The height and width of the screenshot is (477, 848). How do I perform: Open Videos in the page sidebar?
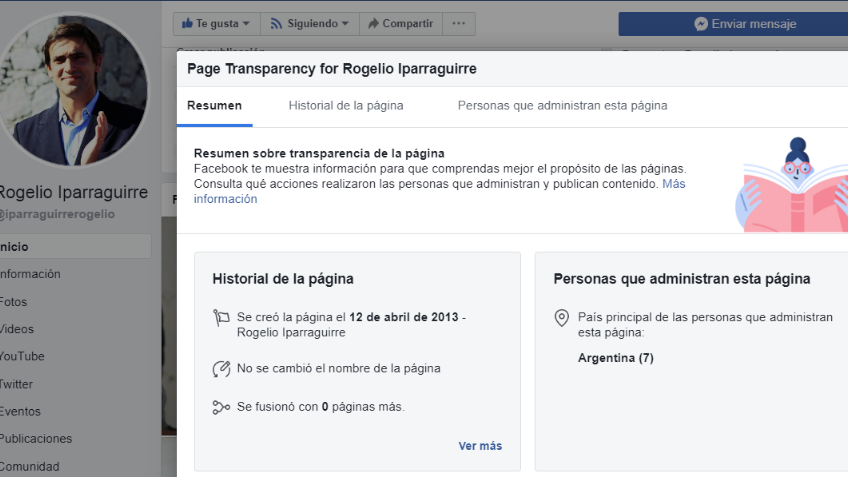17,329
